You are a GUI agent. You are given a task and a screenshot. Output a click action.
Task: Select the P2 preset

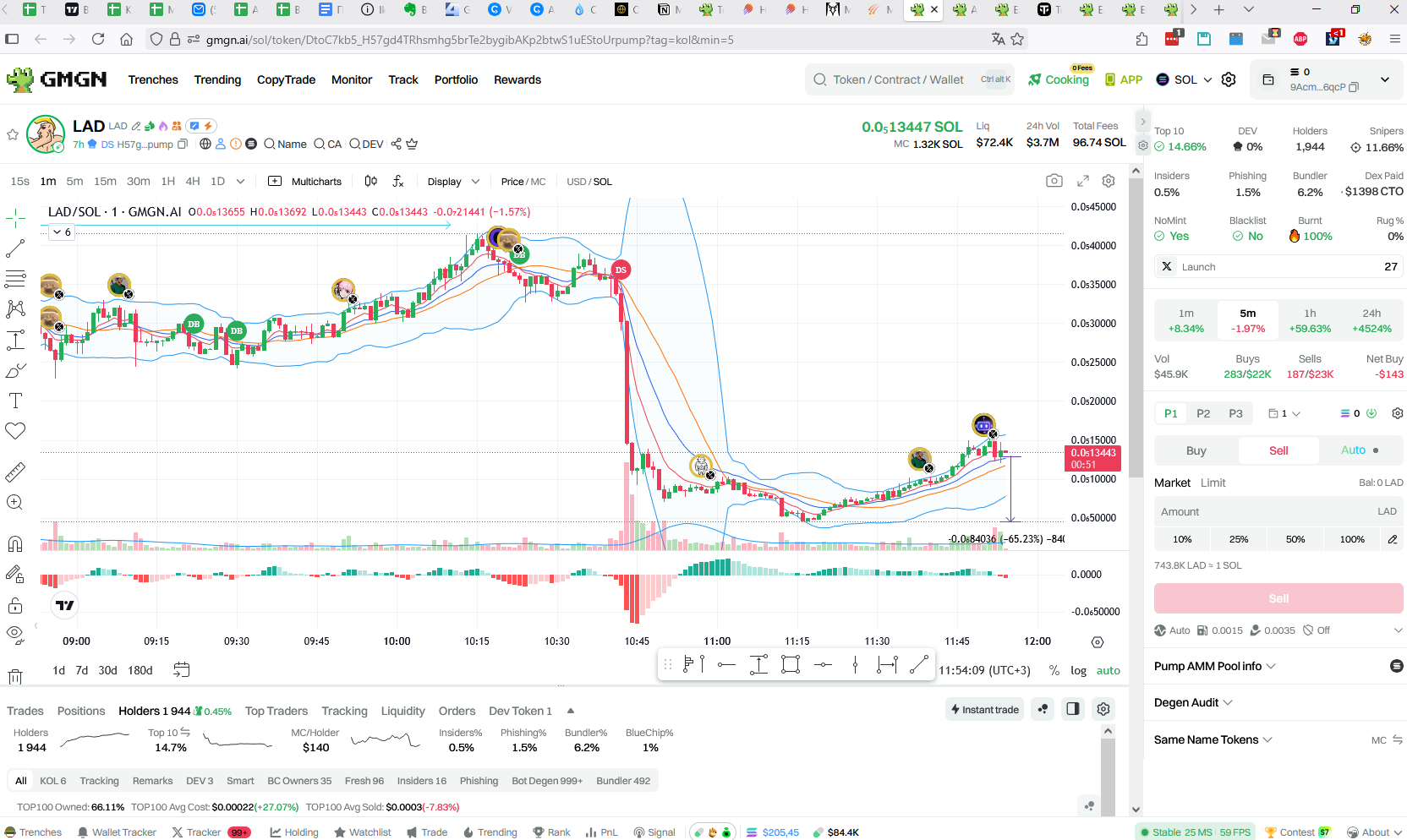click(1203, 413)
